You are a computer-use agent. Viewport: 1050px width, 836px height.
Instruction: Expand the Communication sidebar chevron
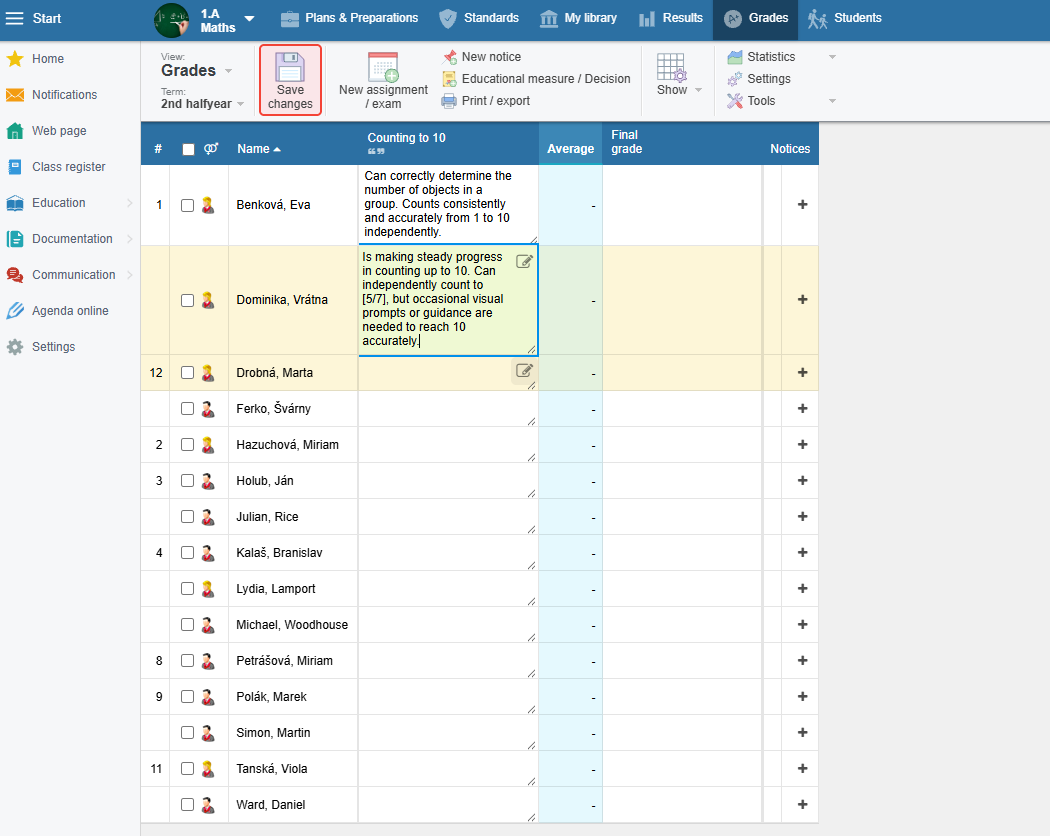pyautogui.click(x=130, y=275)
